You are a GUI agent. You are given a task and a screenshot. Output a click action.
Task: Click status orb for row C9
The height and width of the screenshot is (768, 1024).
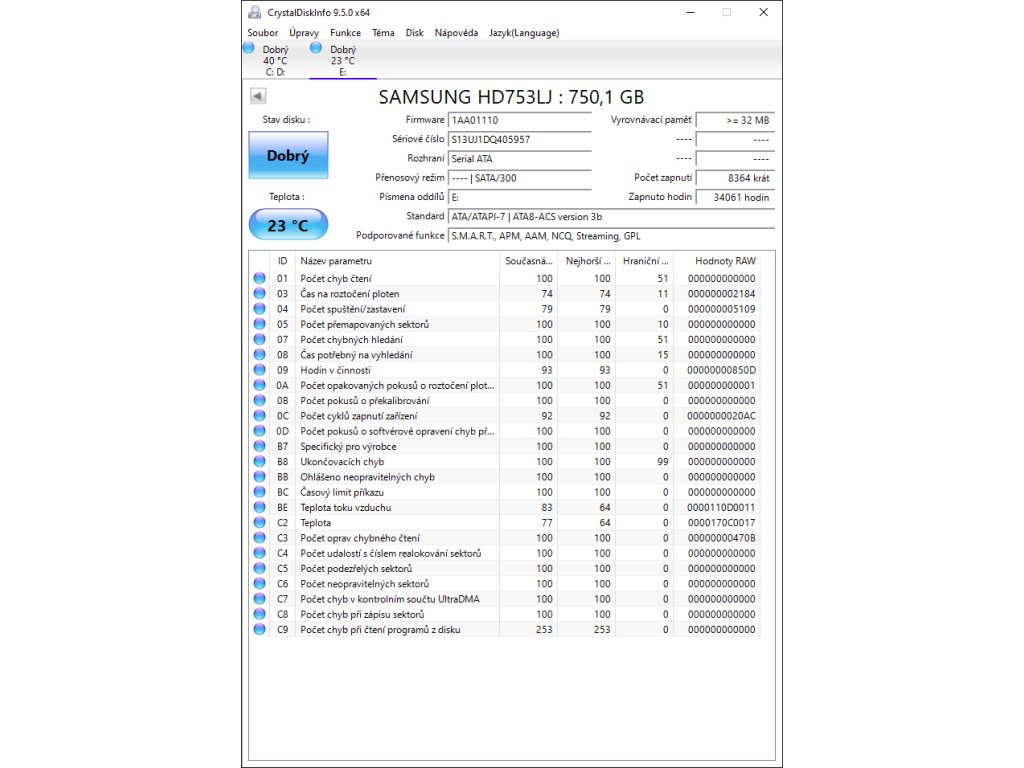260,629
